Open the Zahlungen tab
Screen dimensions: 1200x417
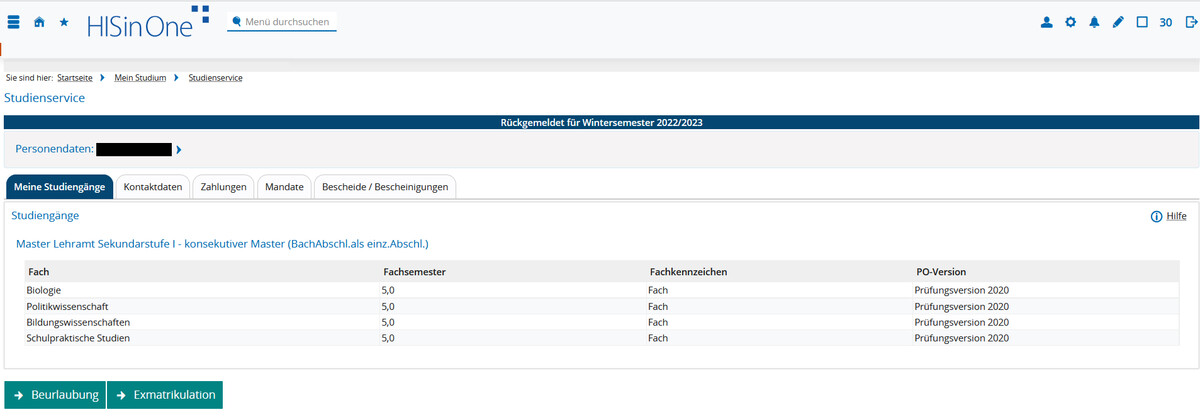pos(224,187)
